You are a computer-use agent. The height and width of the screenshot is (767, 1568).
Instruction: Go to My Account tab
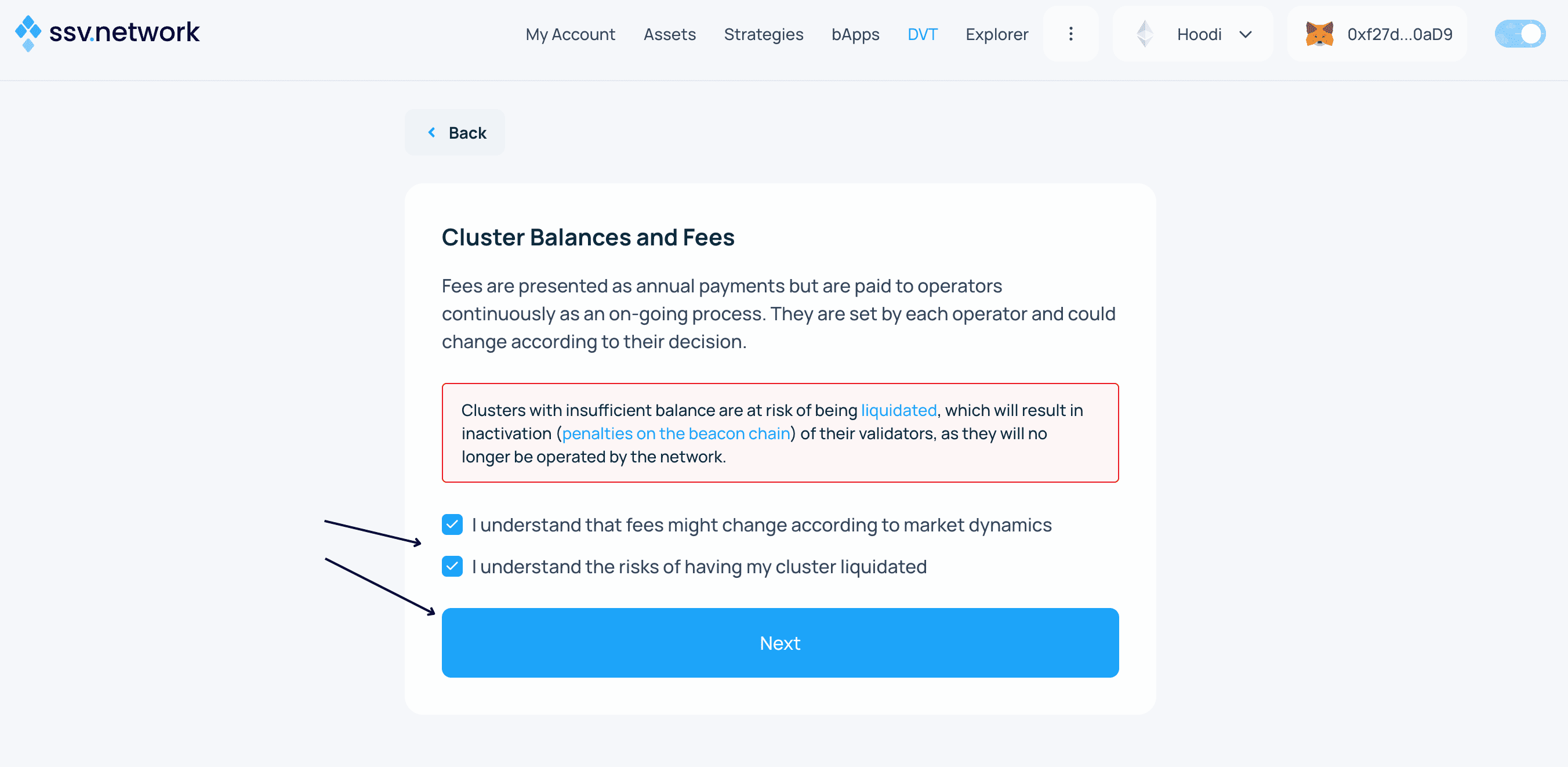click(x=571, y=34)
